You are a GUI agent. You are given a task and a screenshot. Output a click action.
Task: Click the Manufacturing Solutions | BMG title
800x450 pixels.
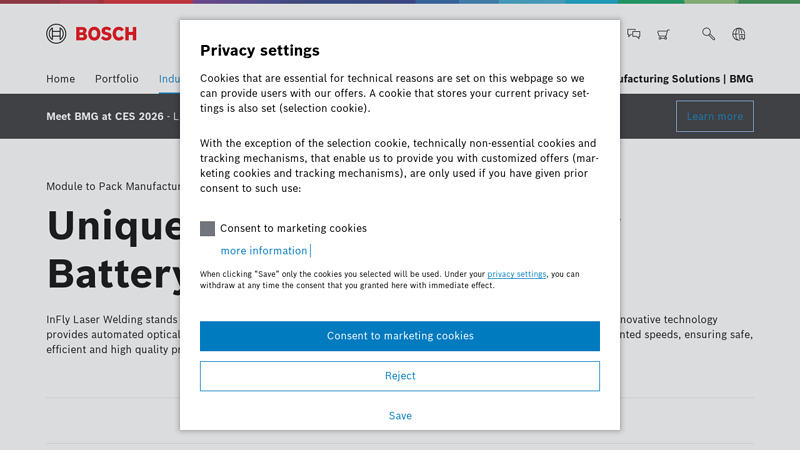(687, 79)
